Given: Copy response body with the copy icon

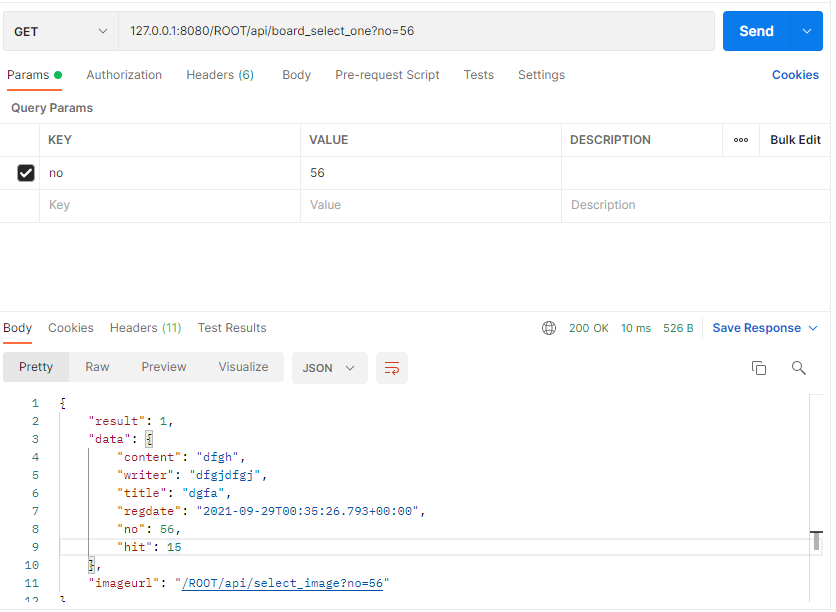Looking at the screenshot, I should (759, 368).
